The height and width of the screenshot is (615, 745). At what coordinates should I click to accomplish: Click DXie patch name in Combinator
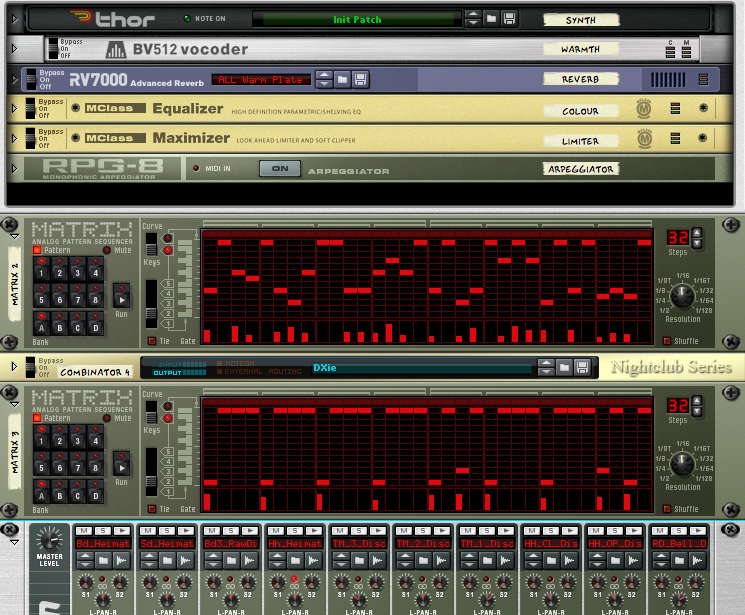coord(325,367)
